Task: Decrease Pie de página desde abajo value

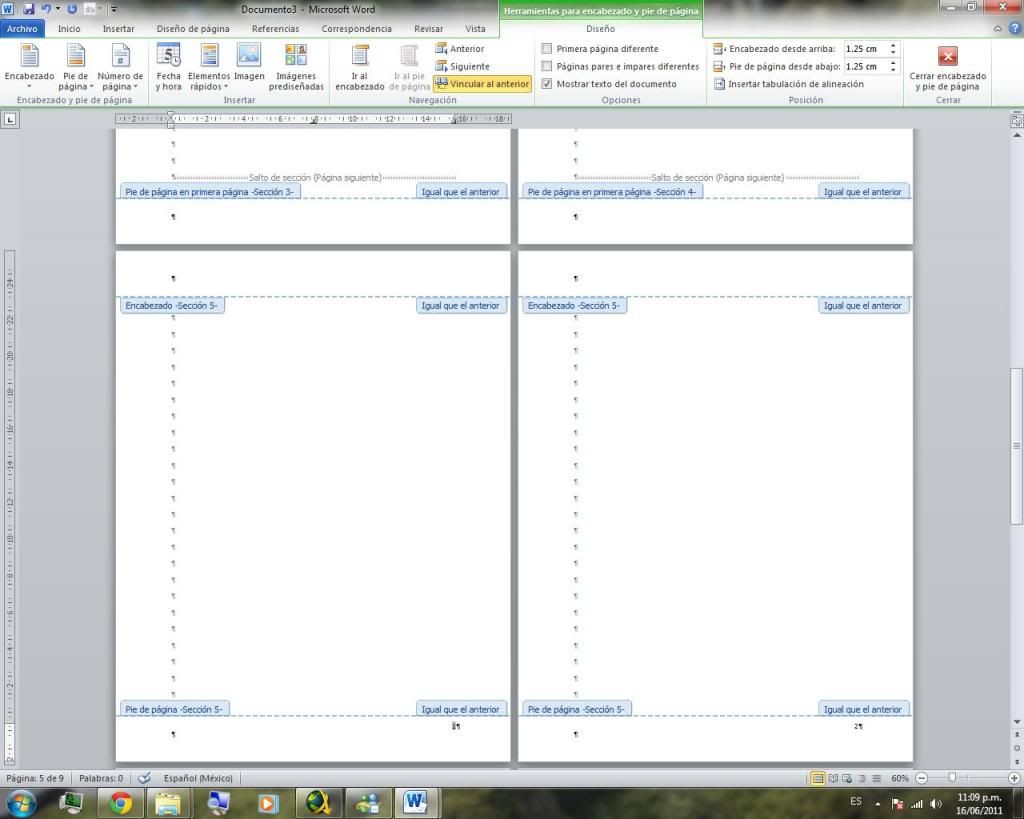Action: tap(893, 69)
